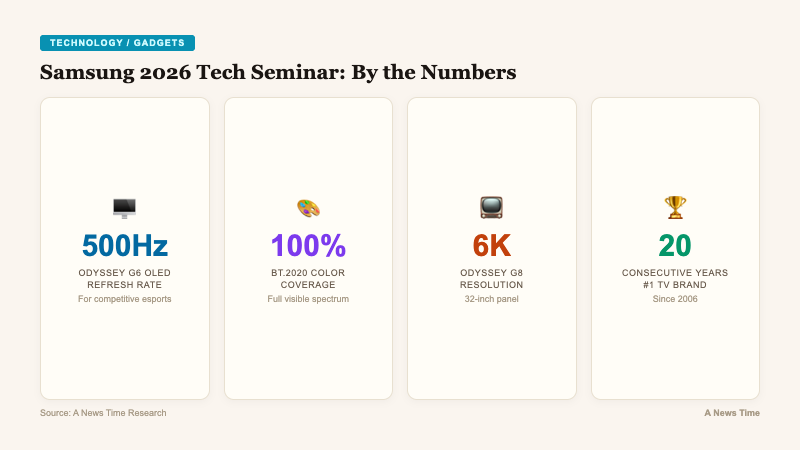Click the 32-inch panel caption
This screenshot has height=450, width=800.
pos(491,299)
